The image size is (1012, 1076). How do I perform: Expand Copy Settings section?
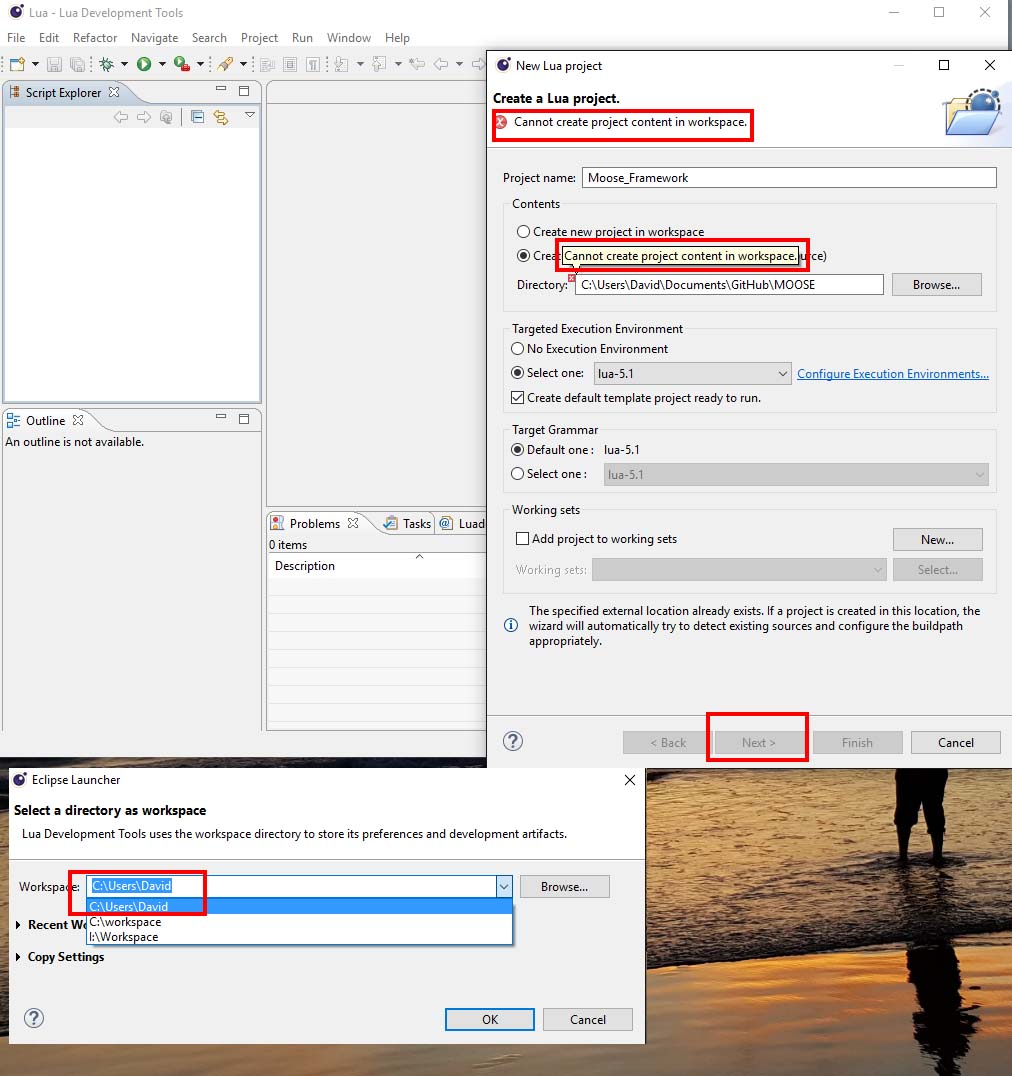tap(18, 957)
